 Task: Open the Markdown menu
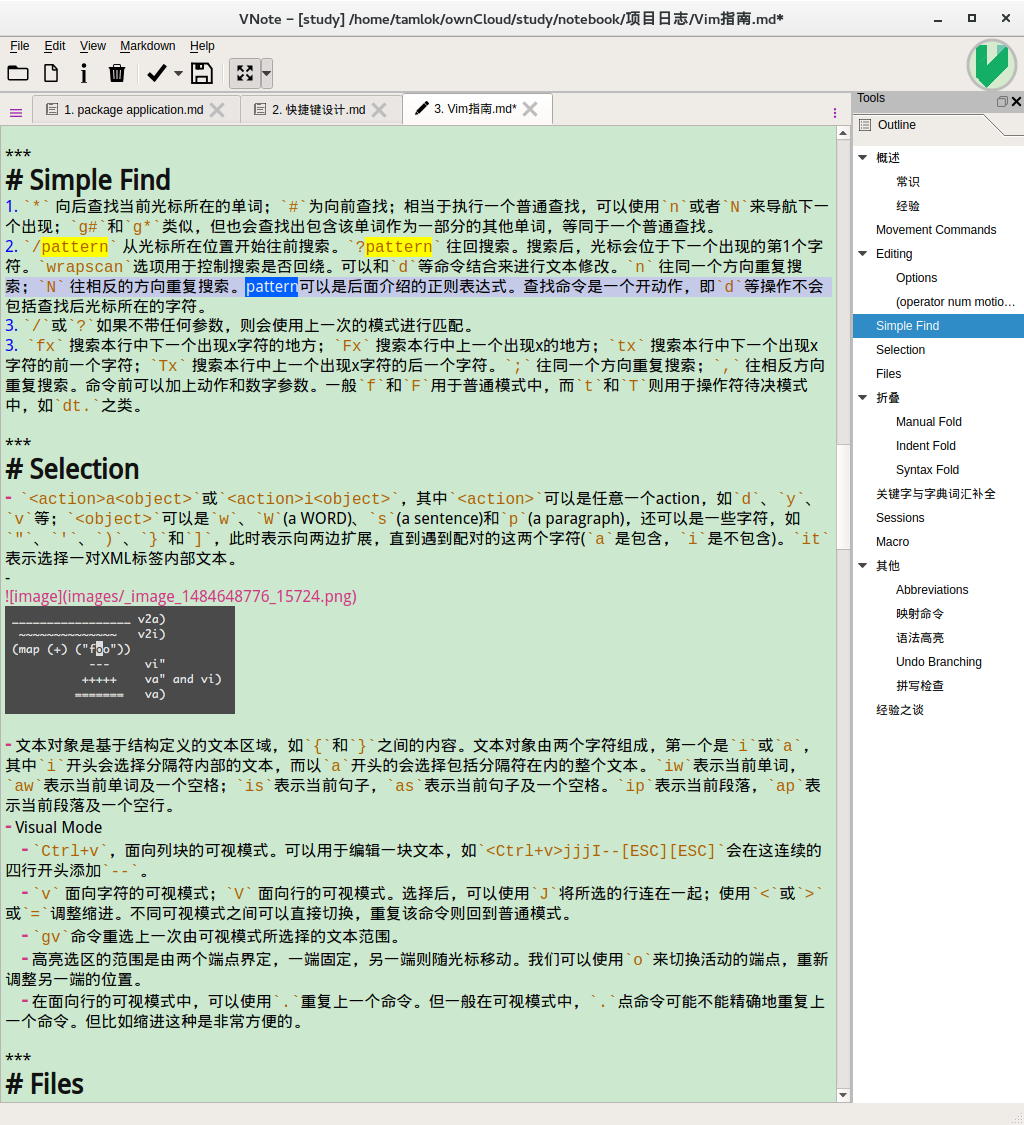pos(147,45)
